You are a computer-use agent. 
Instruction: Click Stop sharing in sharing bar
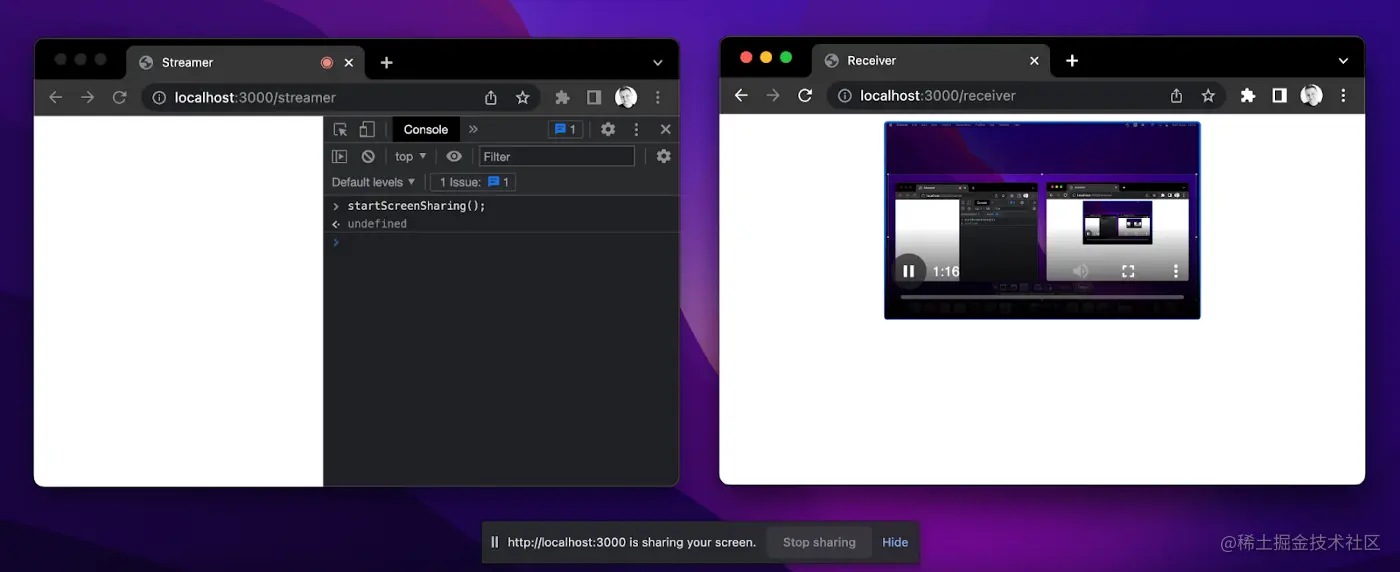tap(819, 542)
